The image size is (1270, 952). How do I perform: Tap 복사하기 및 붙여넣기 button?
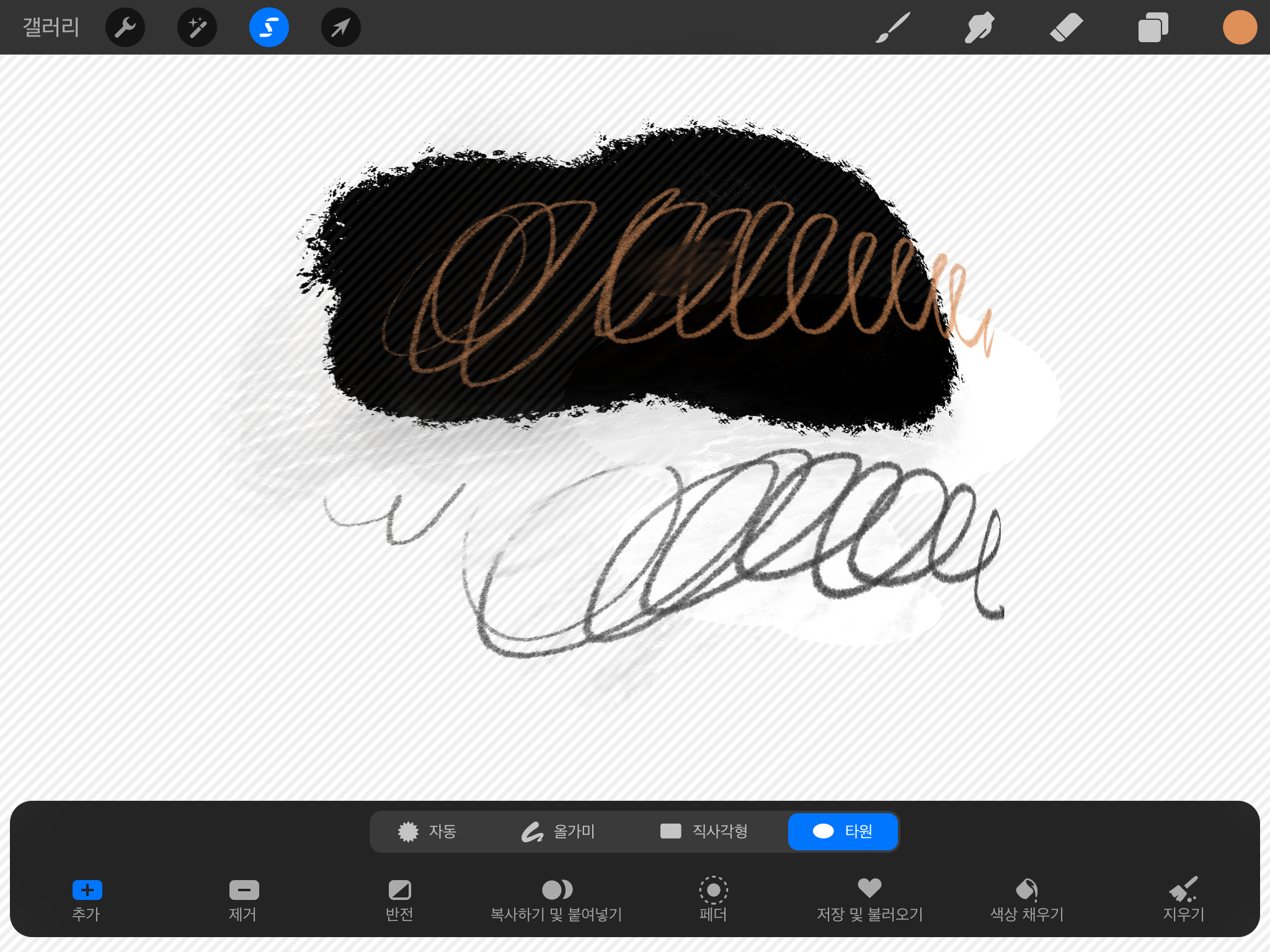tap(556, 899)
